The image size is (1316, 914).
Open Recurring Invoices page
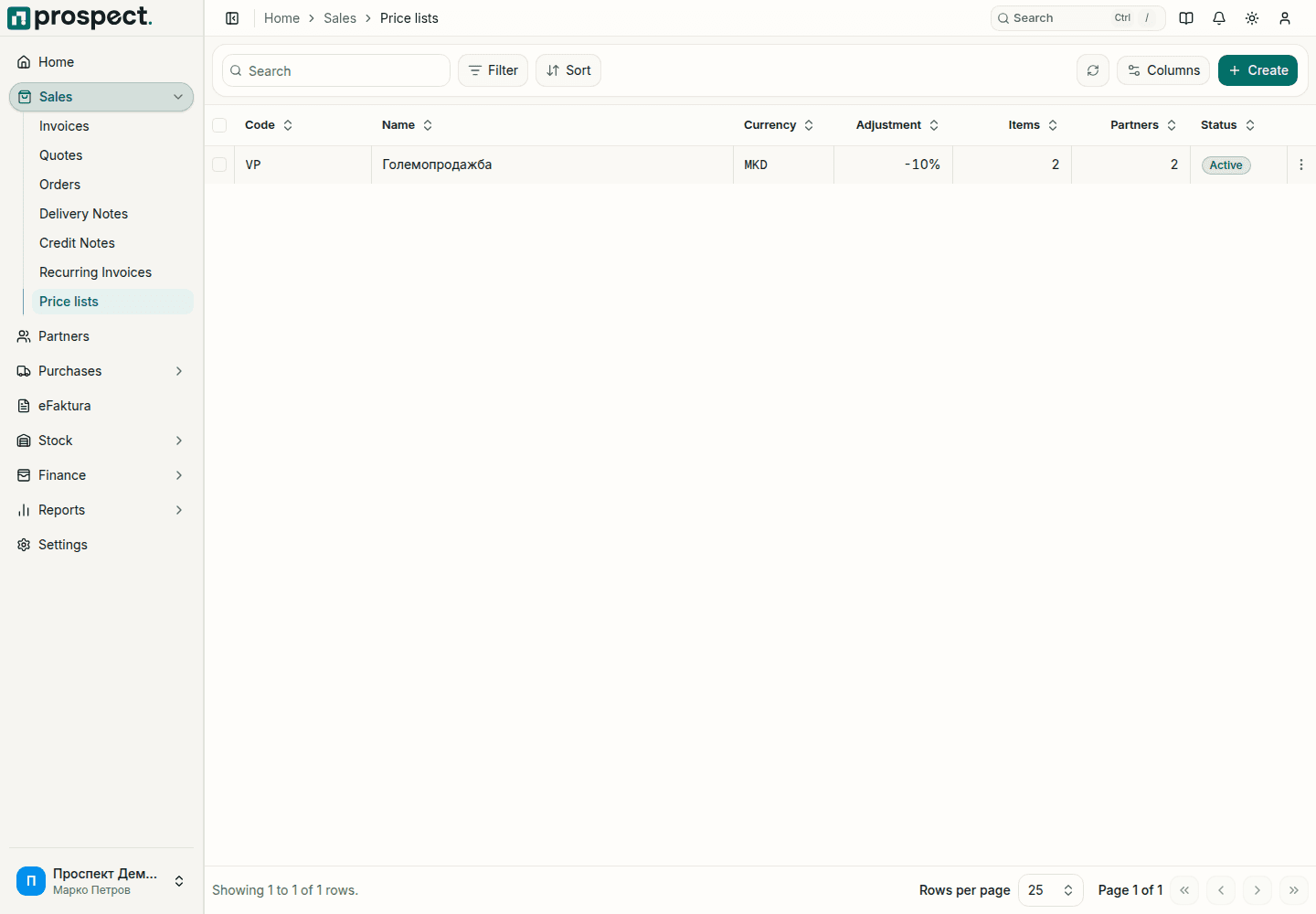[x=112, y=272]
